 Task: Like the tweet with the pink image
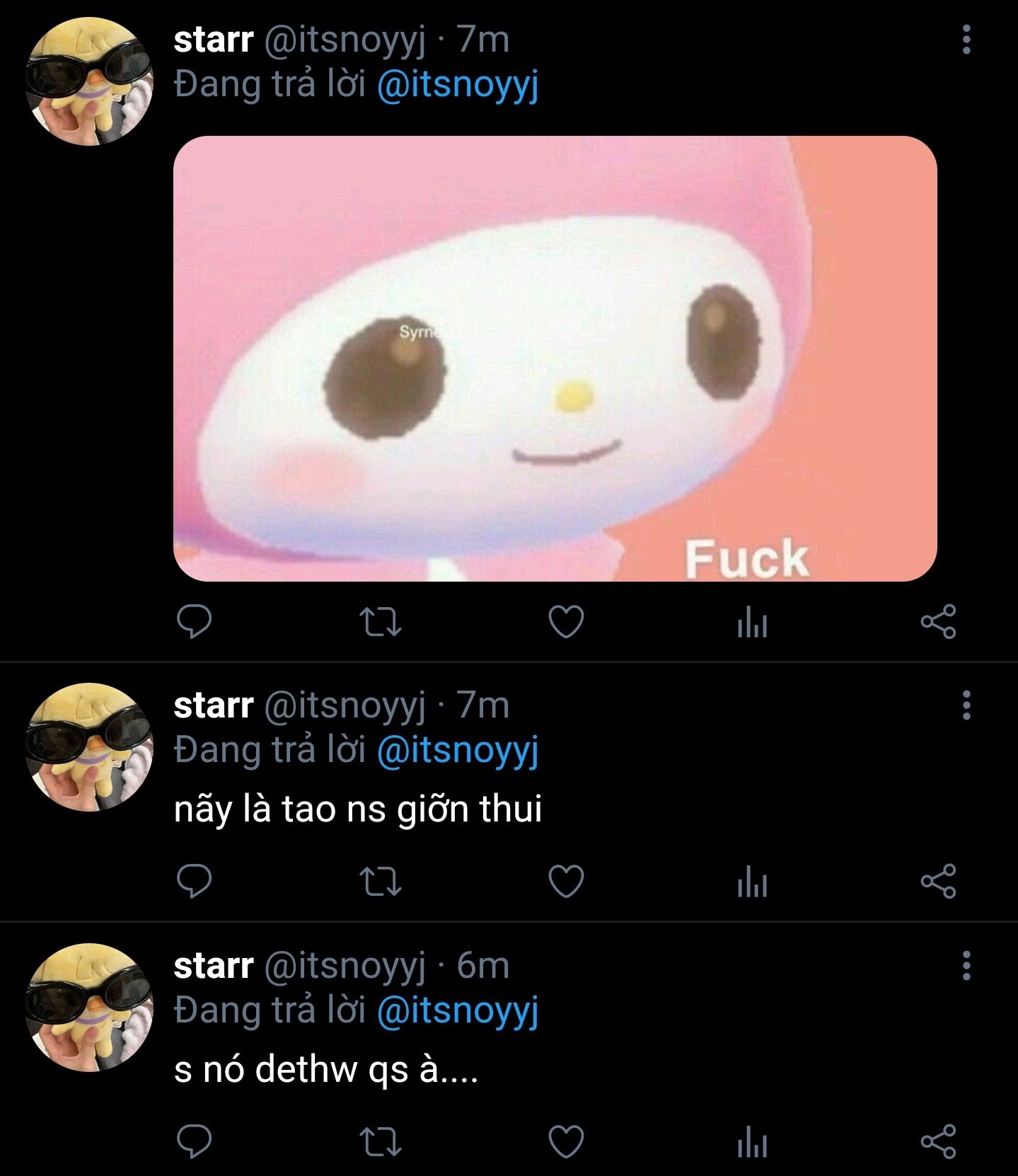coord(567,622)
